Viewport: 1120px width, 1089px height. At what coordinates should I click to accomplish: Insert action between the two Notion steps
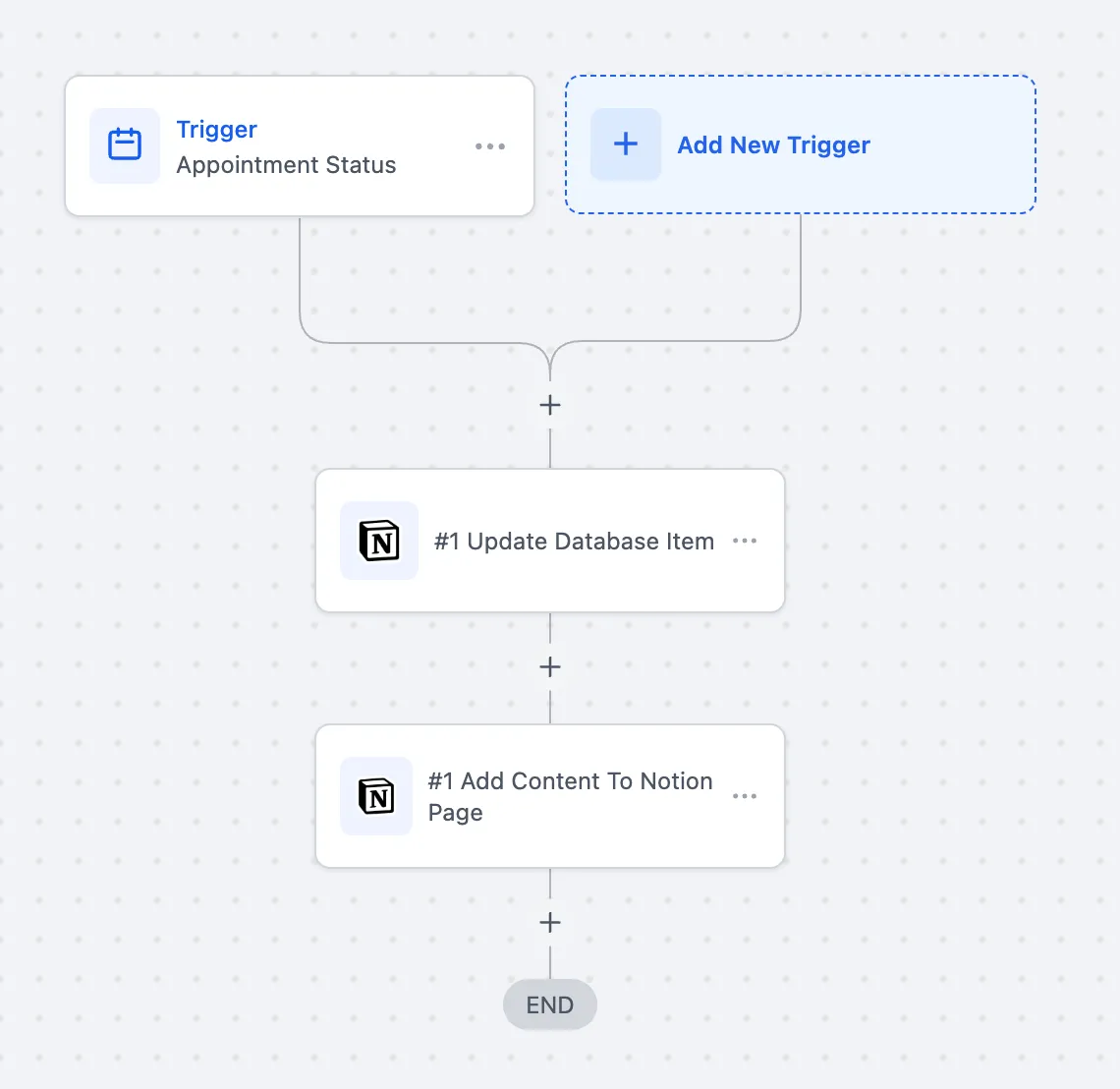pyautogui.click(x=550, y=667)
